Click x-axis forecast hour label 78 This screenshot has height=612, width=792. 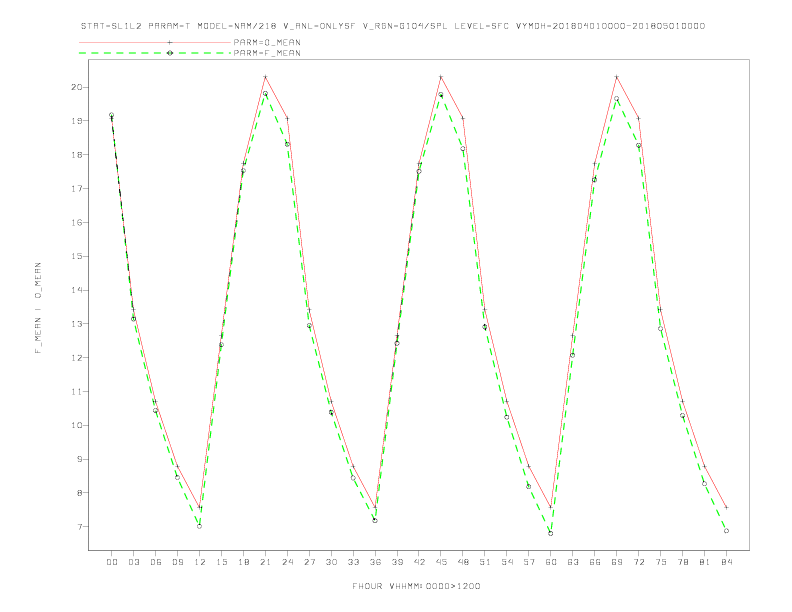(682, 562)
